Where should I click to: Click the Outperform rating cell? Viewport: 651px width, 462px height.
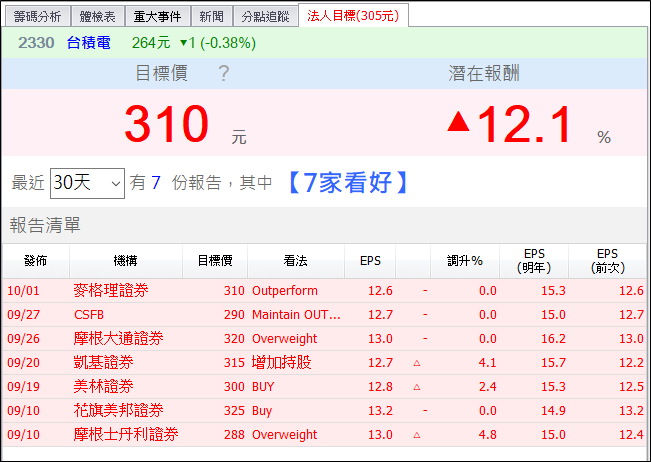click(x=285, y=291)
